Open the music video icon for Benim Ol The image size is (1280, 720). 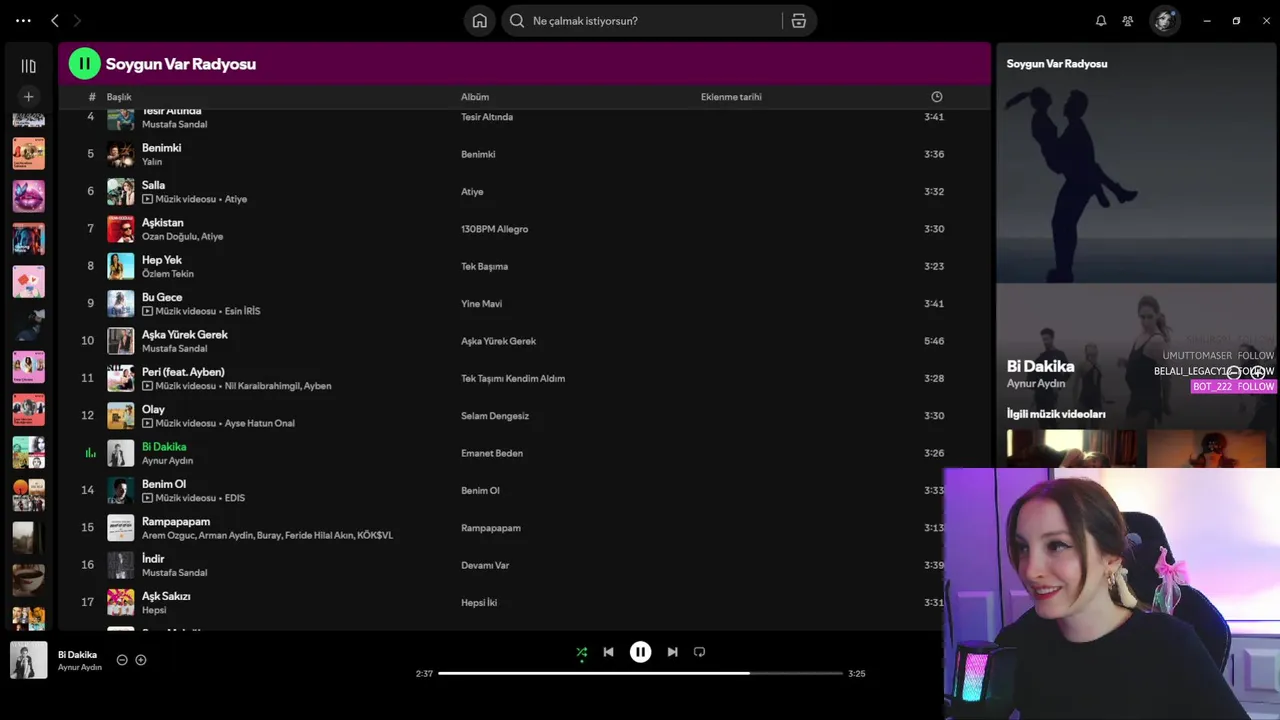point(147,498)
